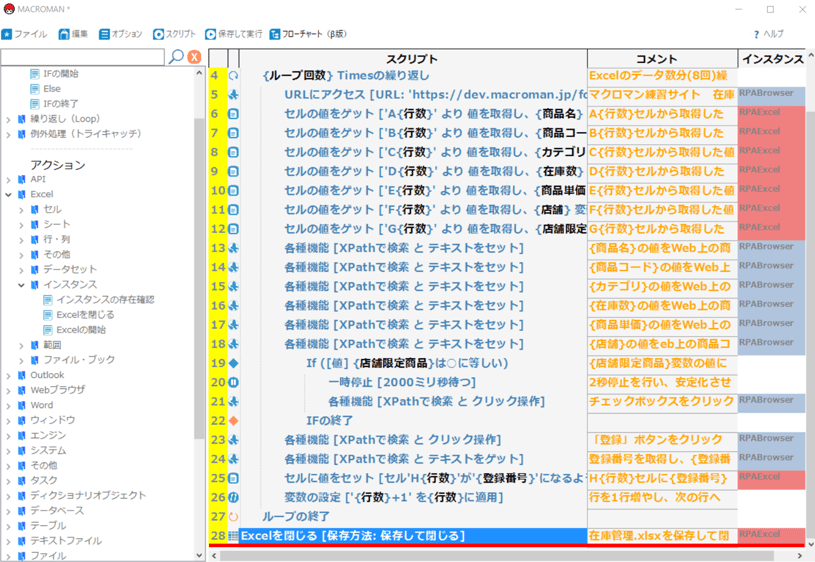Collapse the Excel tree node
The height and width of the screenshot is (562, 815).
[x=8, y=195]
